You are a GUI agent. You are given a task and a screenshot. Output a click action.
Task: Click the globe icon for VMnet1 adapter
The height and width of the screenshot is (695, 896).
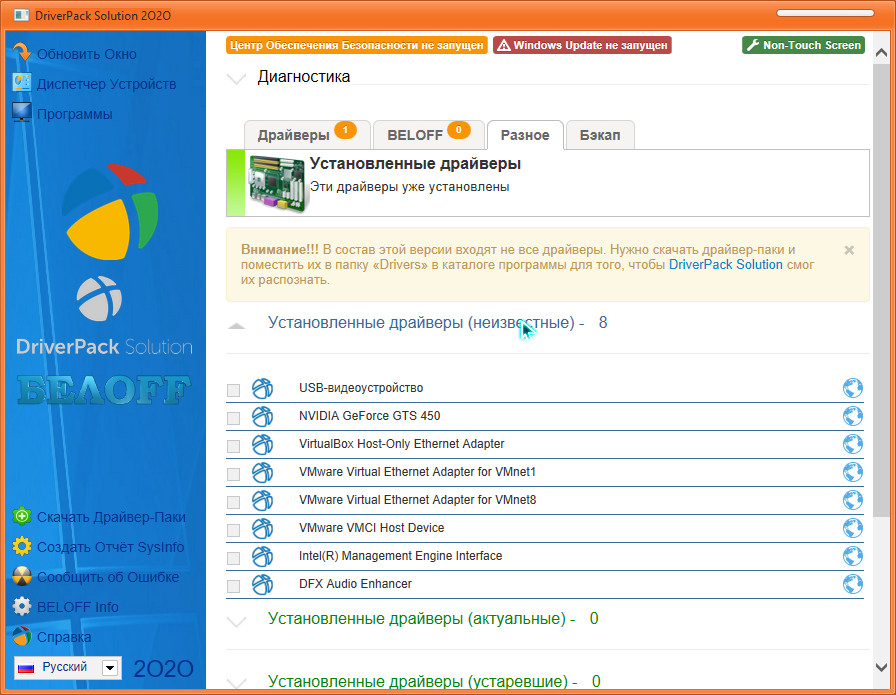[853, 472]
